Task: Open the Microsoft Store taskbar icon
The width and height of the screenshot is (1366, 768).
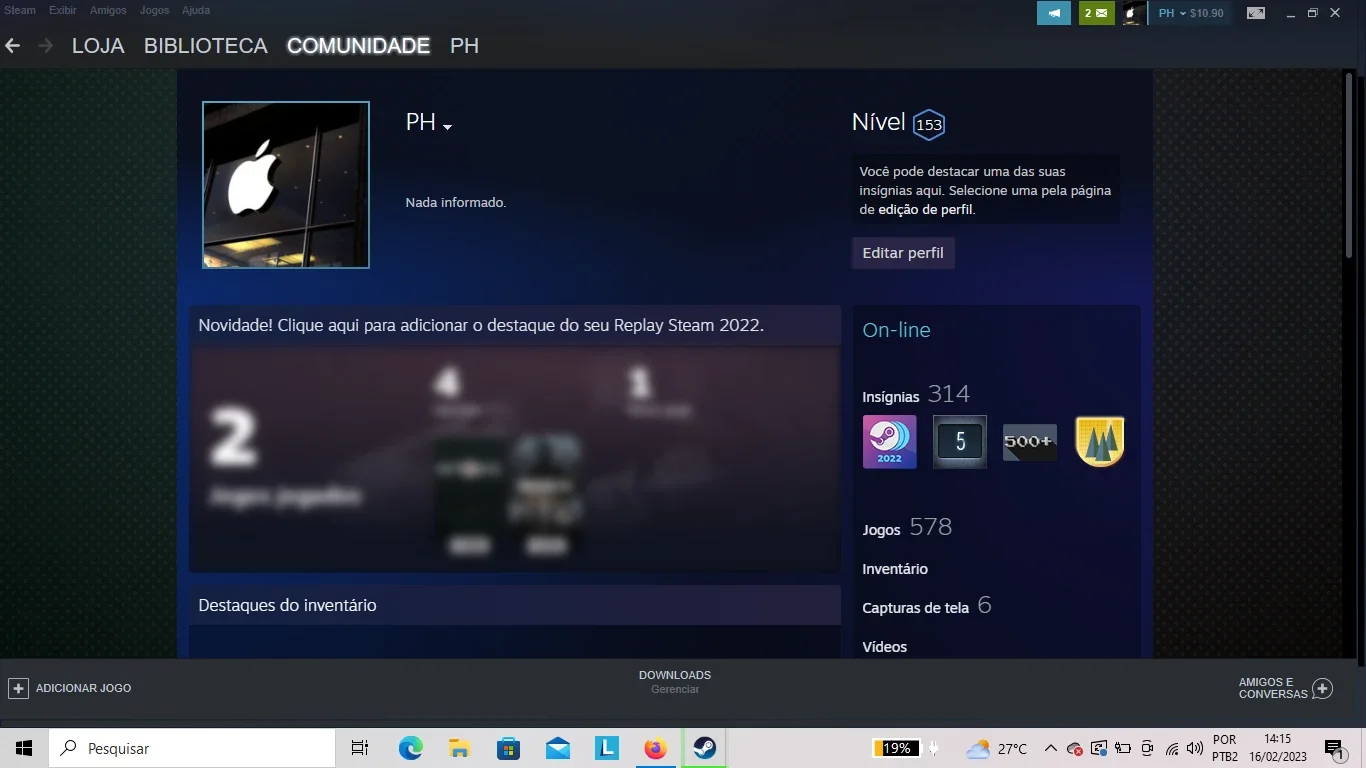Action: [509, 748]
